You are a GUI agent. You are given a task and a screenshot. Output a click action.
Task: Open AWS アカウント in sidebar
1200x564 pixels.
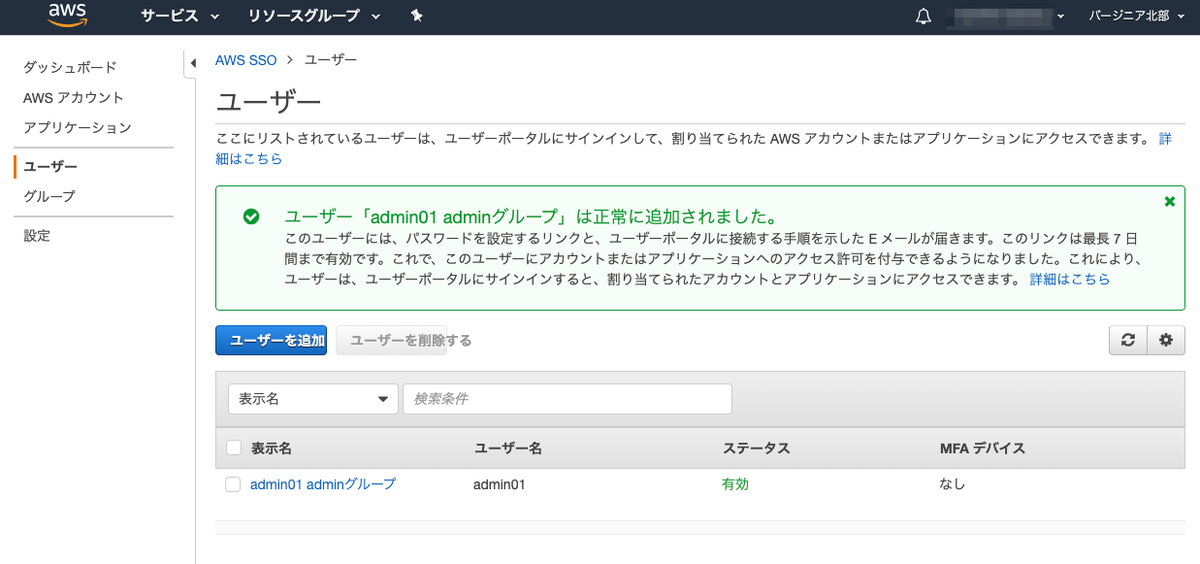(x=74, y=97)
